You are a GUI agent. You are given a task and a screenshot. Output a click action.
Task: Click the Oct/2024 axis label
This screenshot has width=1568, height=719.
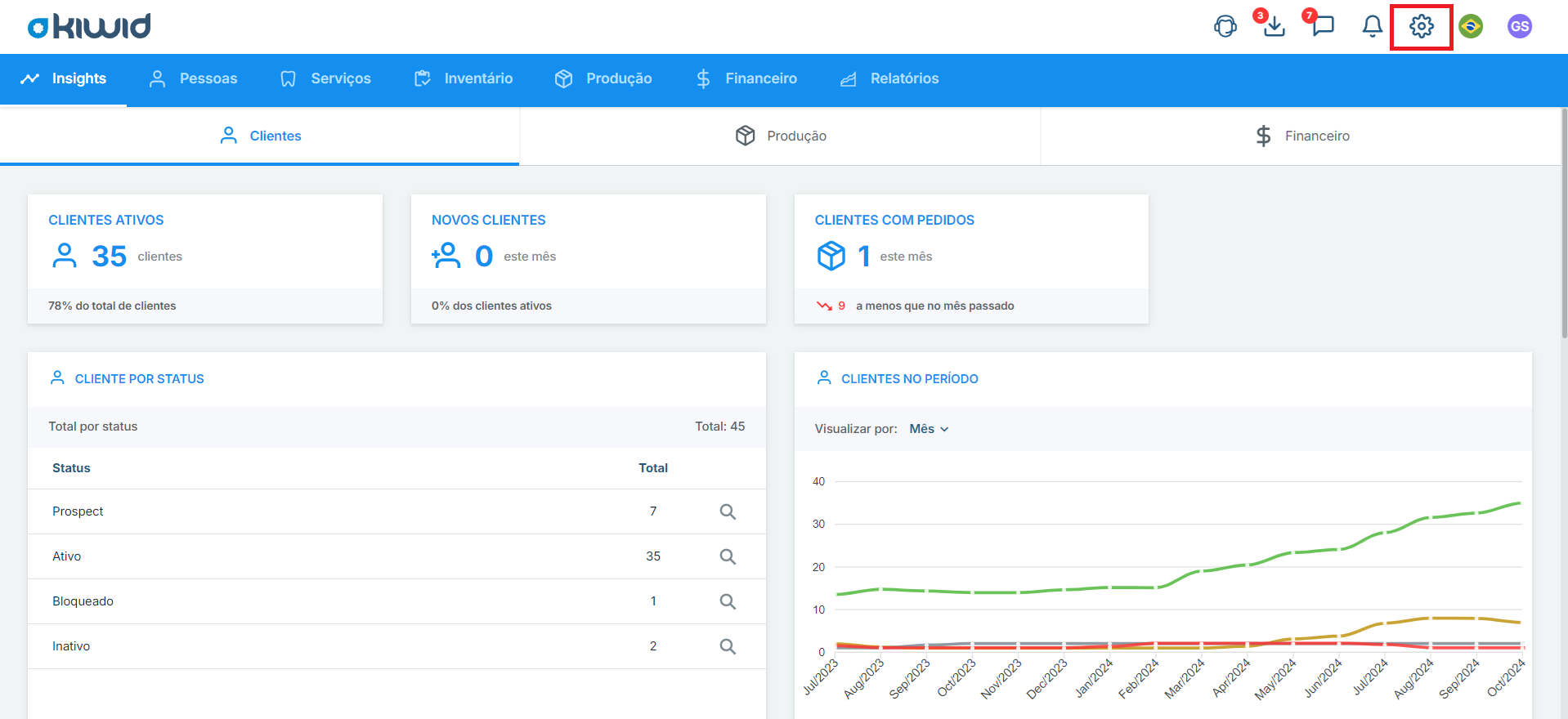(x=1506, y=678)
